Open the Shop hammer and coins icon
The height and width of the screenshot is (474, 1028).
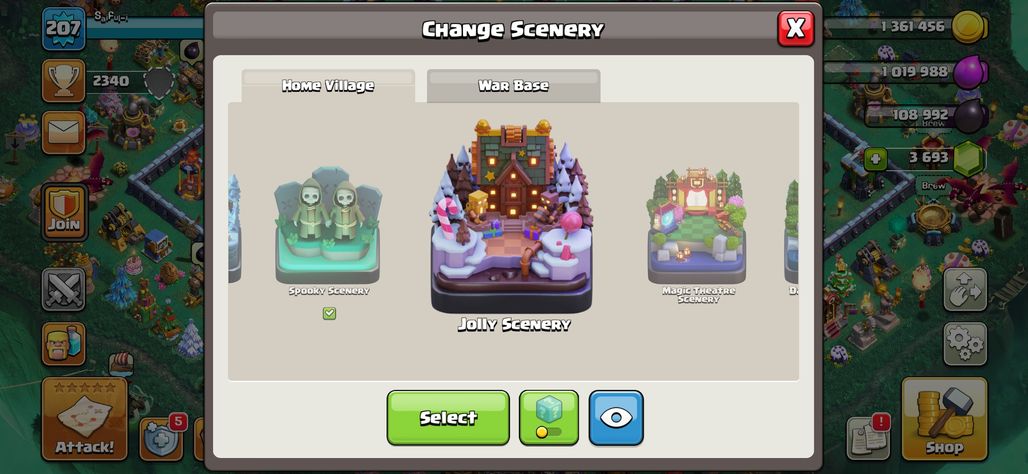tap(944, 419)
